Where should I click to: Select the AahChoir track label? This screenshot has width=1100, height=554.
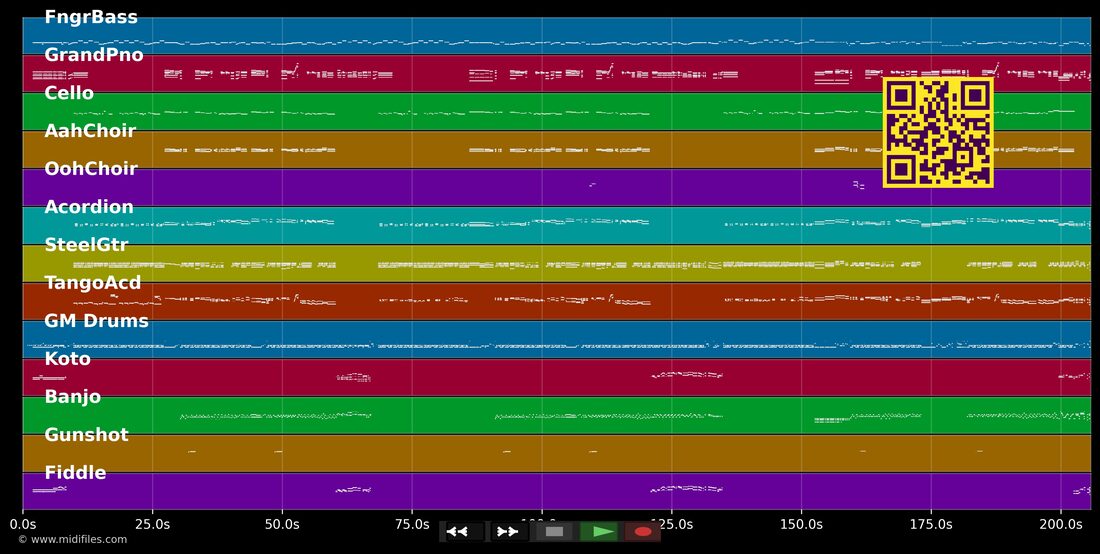click(x=90, y=130)
